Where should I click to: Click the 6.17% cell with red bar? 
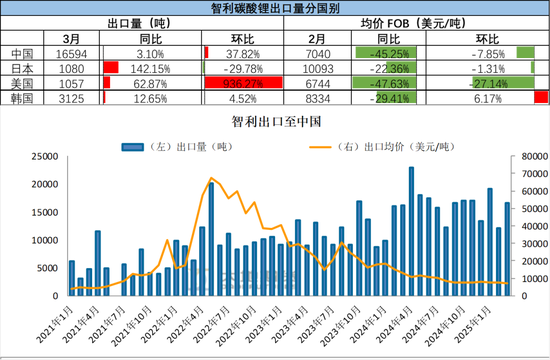tap(488, 98)
